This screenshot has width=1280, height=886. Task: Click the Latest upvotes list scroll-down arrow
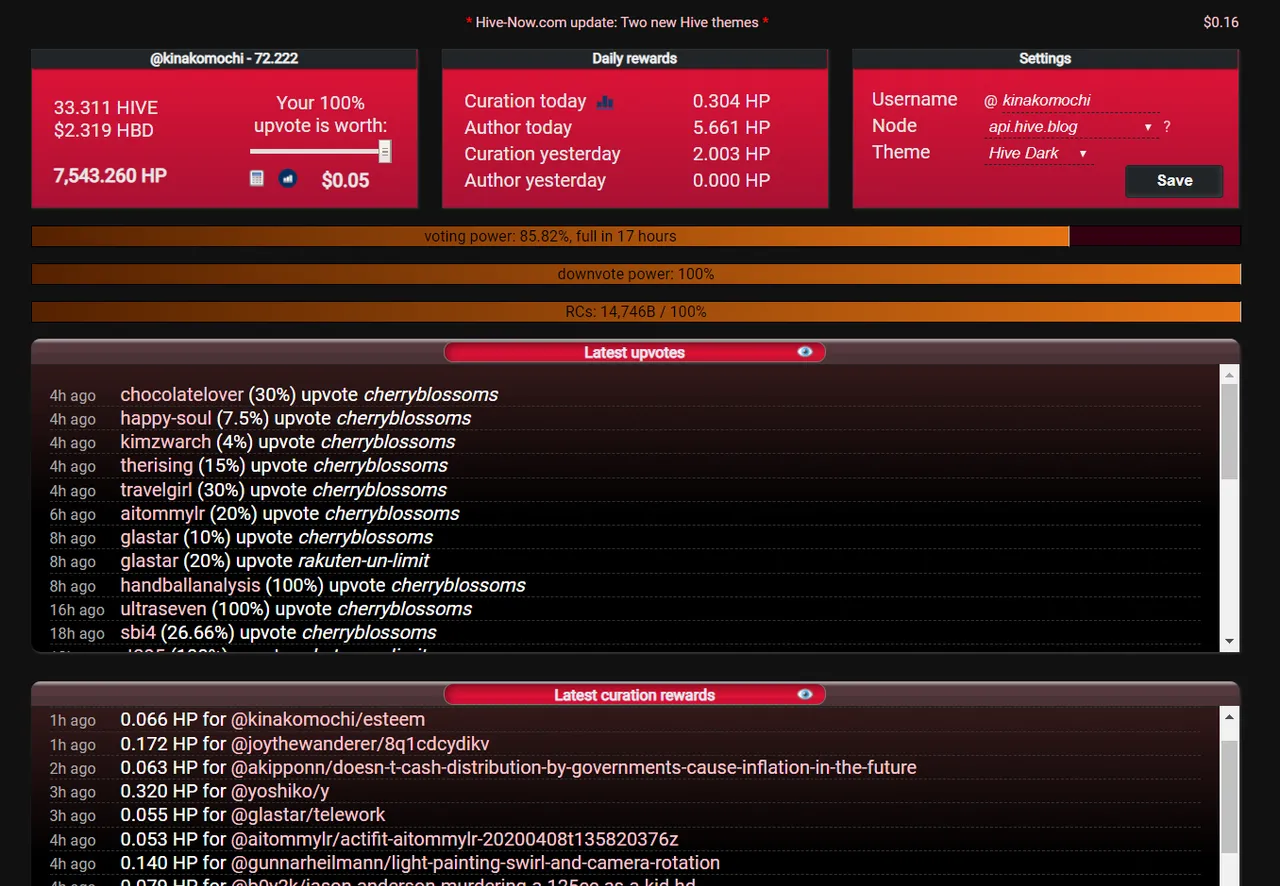(x=1230, y=641)
